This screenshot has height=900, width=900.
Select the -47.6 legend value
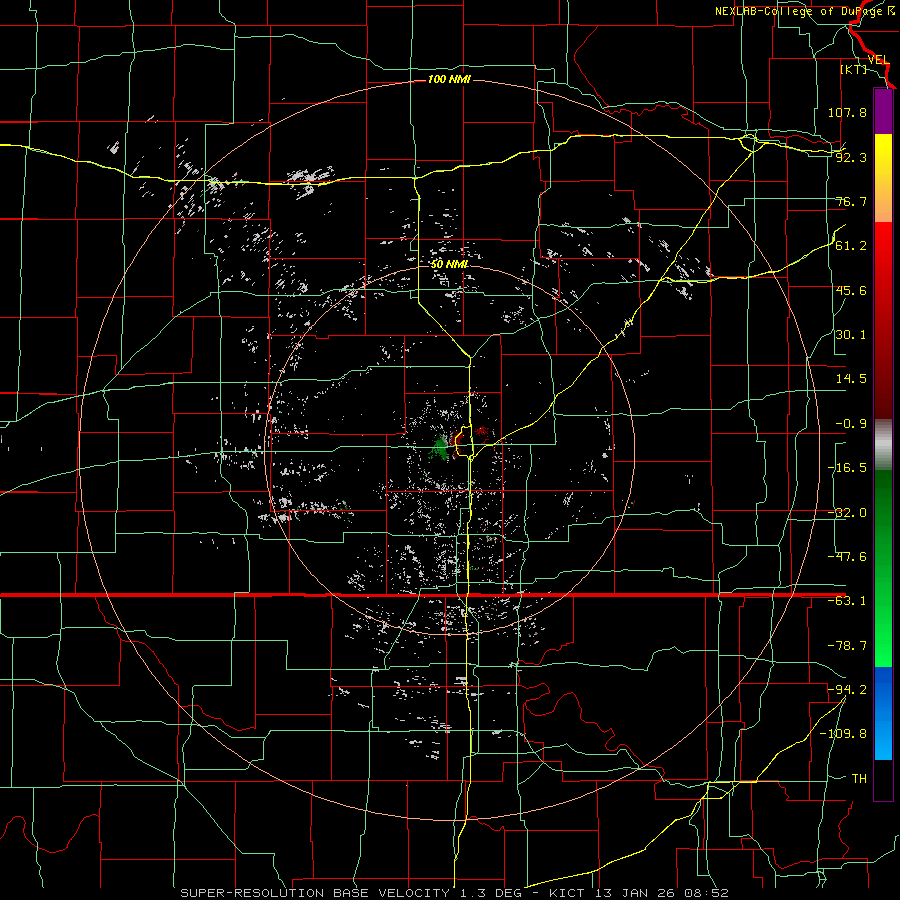click(x=847, y=557)
